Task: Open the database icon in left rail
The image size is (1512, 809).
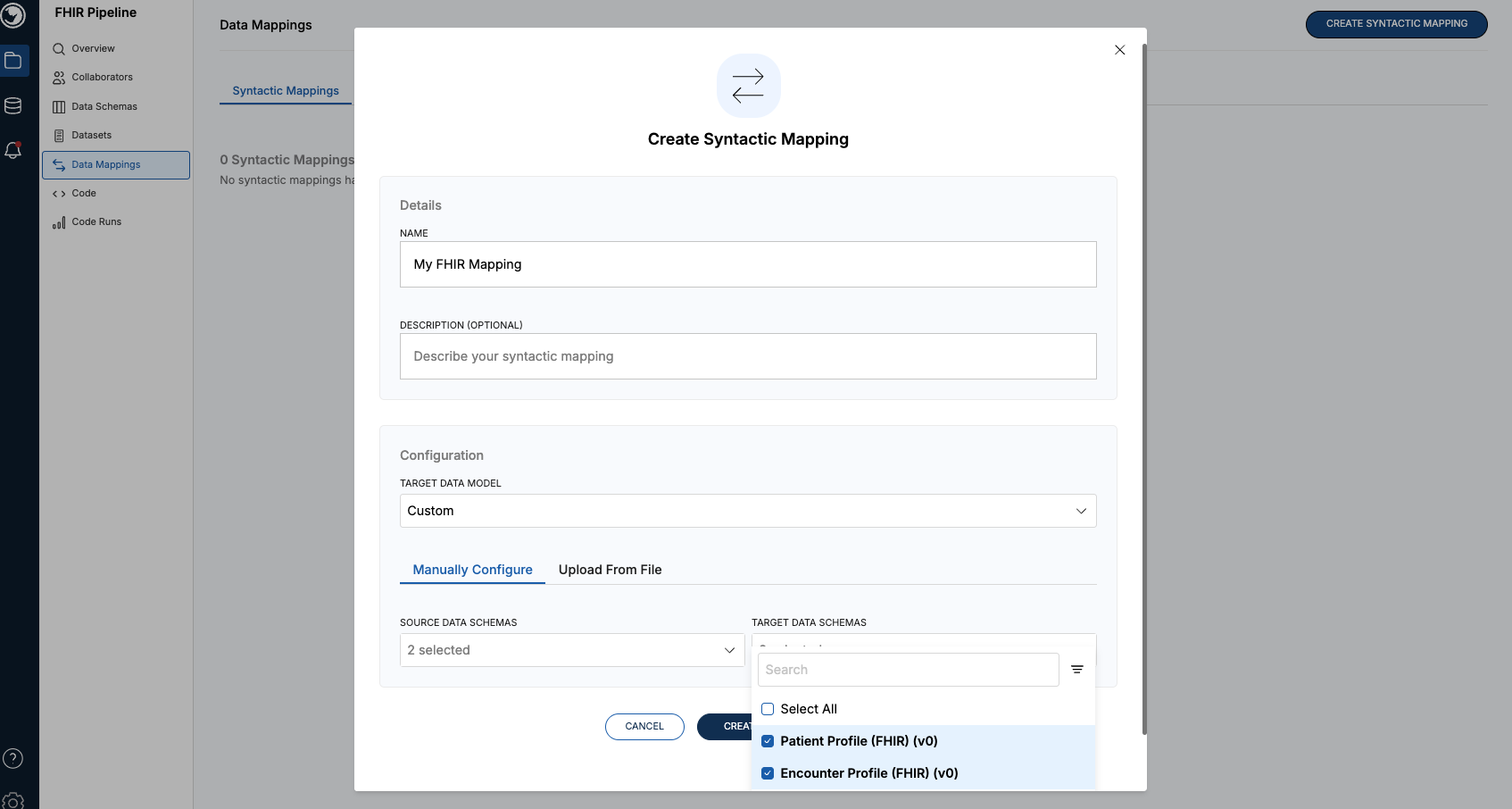Action: (13, 106)
